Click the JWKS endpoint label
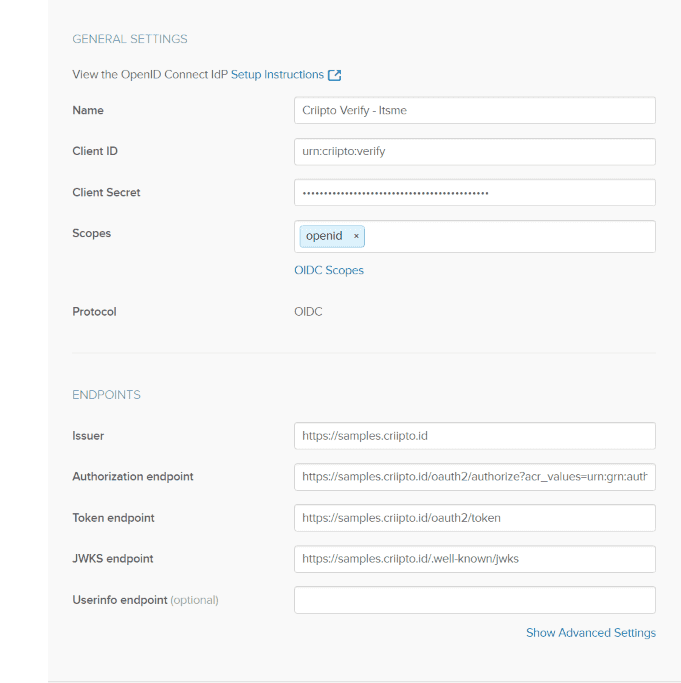The image size is (681, 683). point(112,559)
